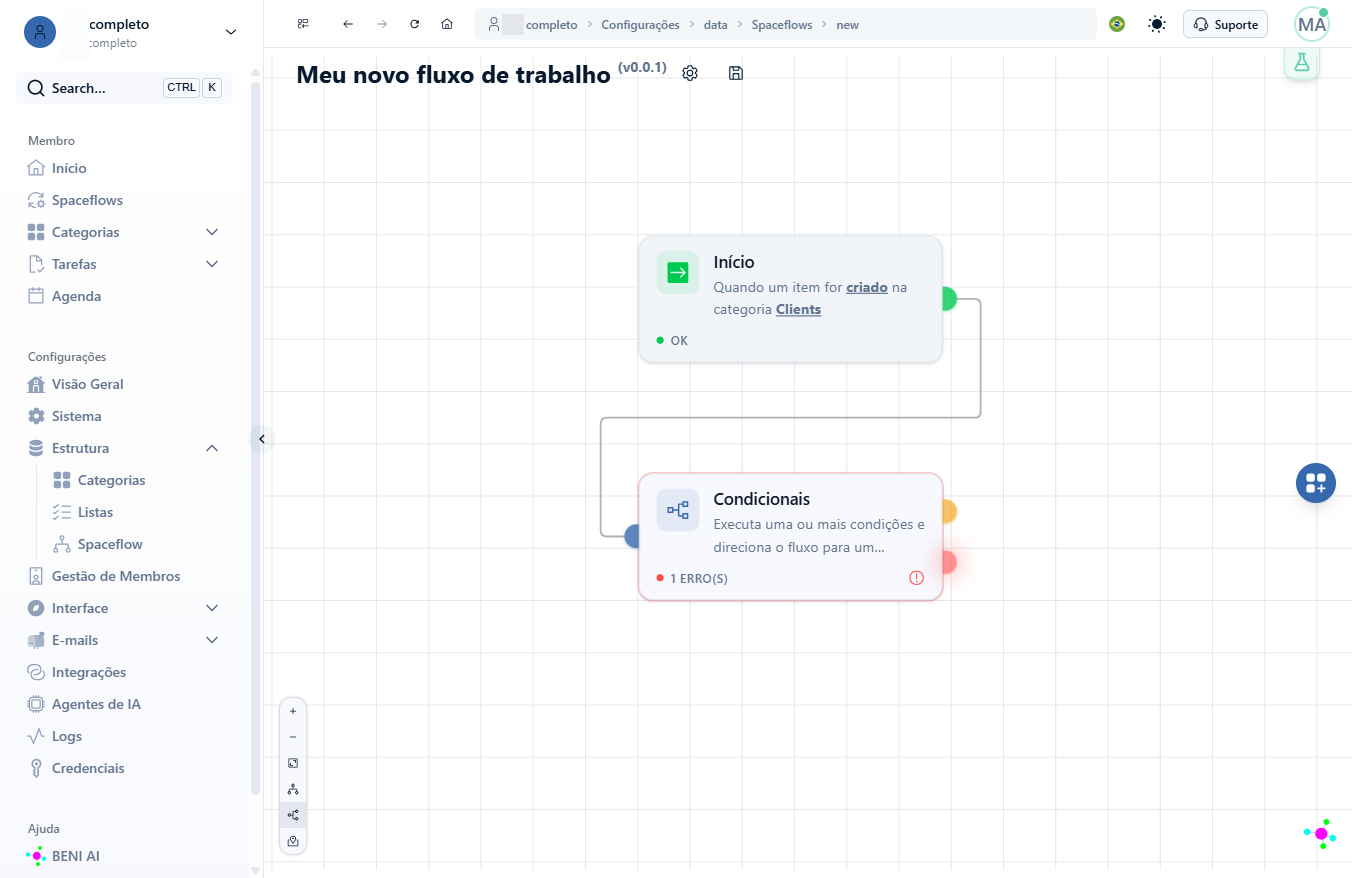The width and height of the screenshot is (1352, 878).
Task: Click the 'Clients' category link
Action: pyautogui.click(x=798, y=309)
